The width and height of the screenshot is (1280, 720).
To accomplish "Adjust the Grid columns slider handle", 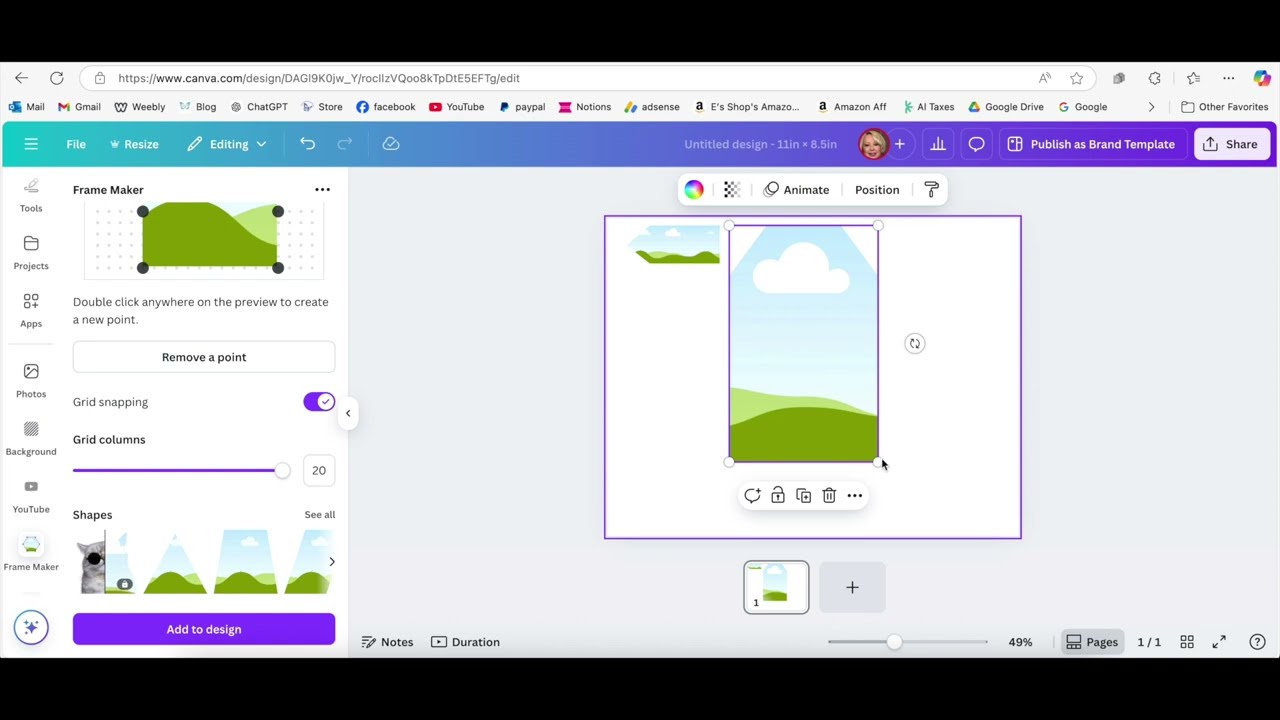I will 282,470.
